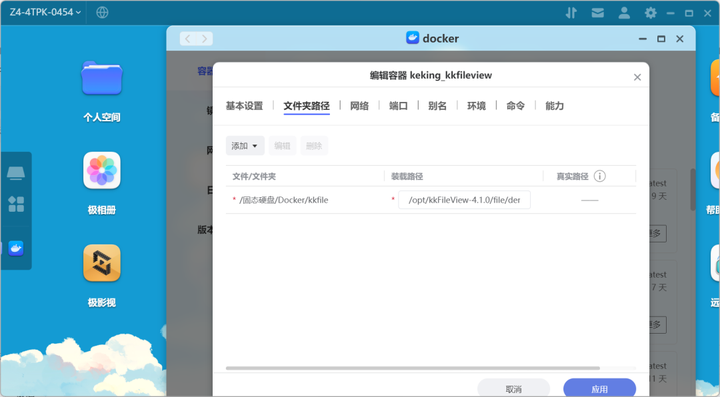The width and height of the screenshot is (720, 397).
Task: Click the info icon beside 真实路径
Action: point(600,176)
